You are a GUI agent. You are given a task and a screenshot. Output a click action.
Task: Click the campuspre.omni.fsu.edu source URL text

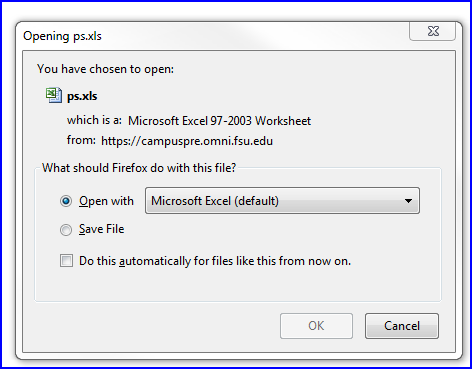[x=187, y=141]
